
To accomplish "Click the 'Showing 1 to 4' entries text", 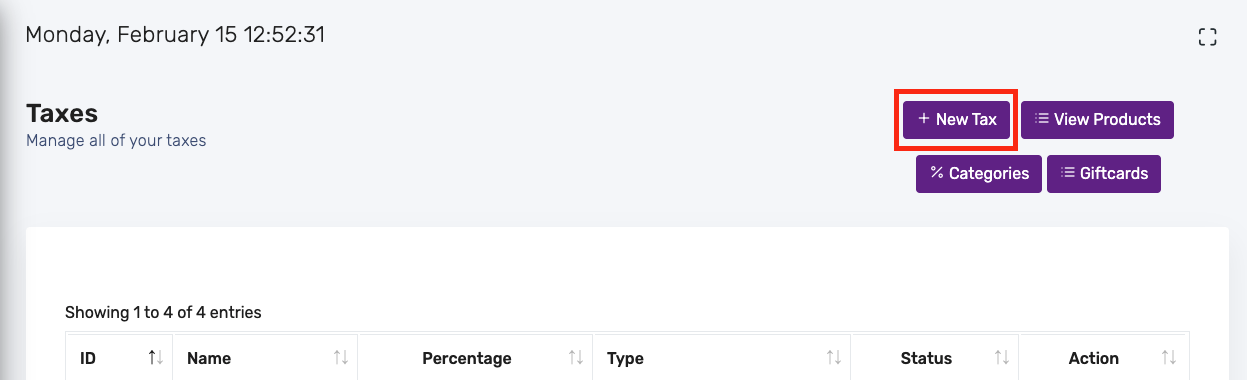I will [x=163, y=312].
